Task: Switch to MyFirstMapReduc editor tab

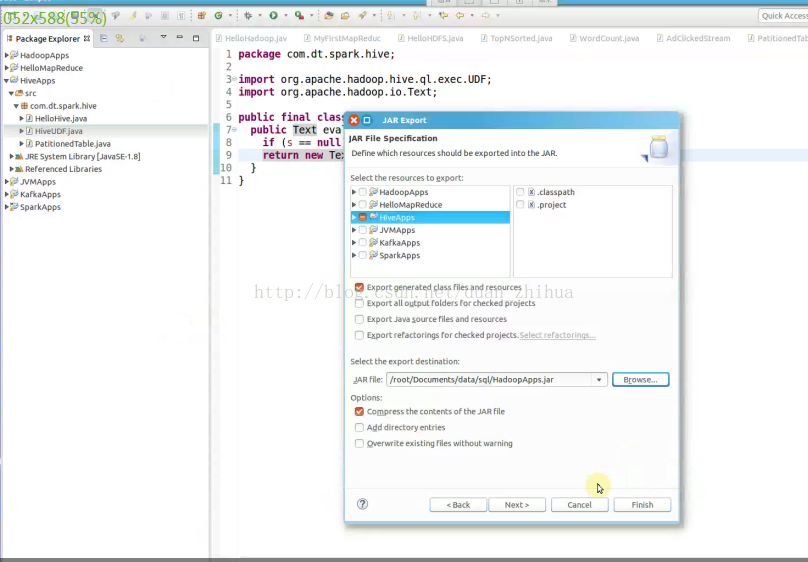Action: click(x=342, y=38)
